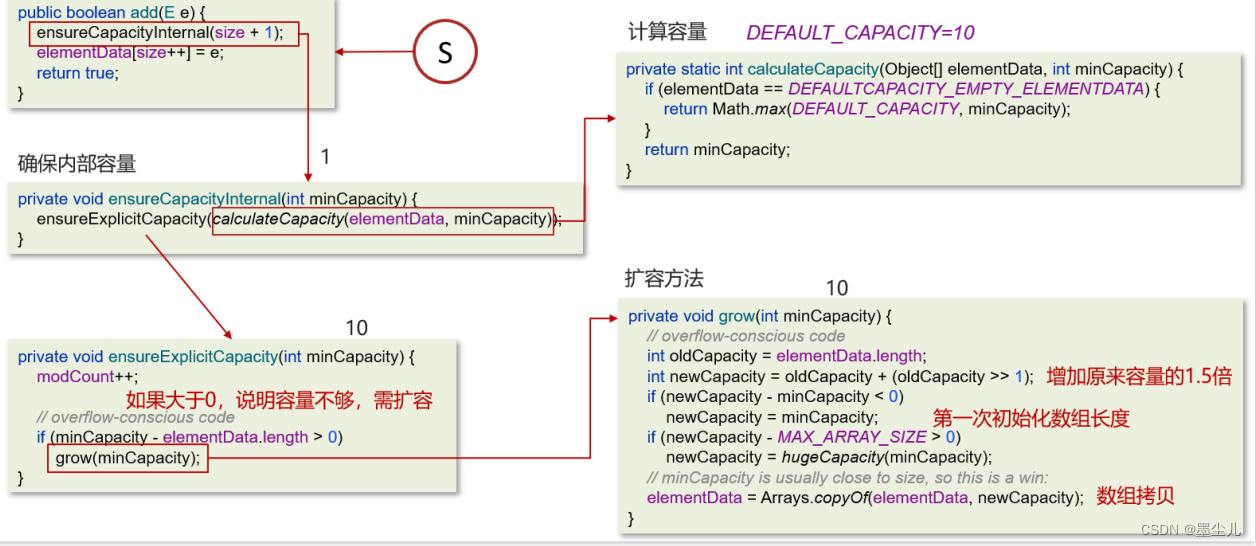Click the "ensureCapacityInternal(size + 1);" call line
The width and height of the screenshot is (1256, 546).
tap(160, 33)
